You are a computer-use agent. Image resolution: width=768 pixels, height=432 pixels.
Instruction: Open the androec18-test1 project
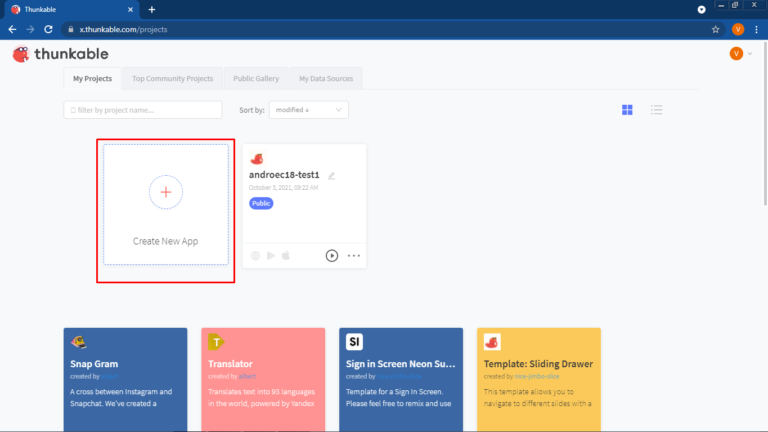click(x=284, y=175)
